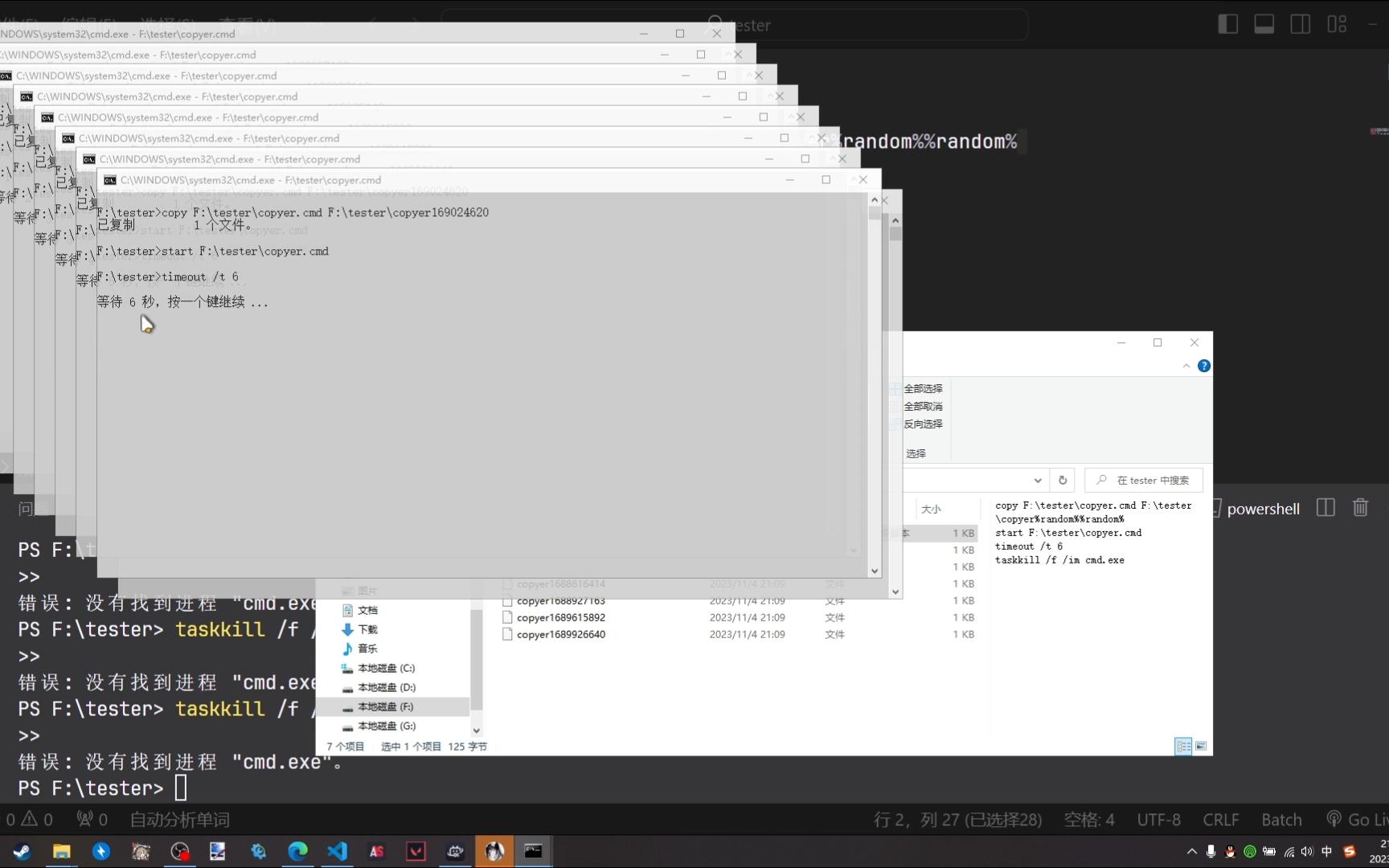Open Visual Studio Code from the taskbar

[336, 850]
